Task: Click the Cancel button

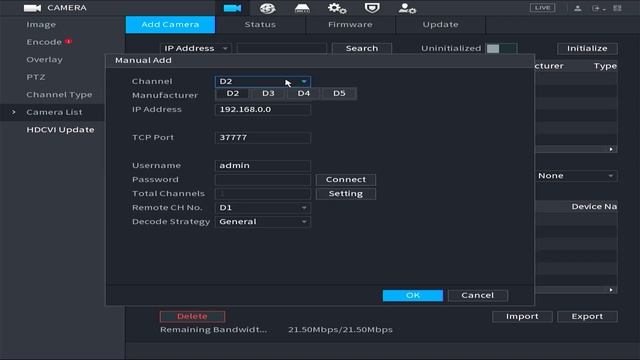Action: coord(478,295)
